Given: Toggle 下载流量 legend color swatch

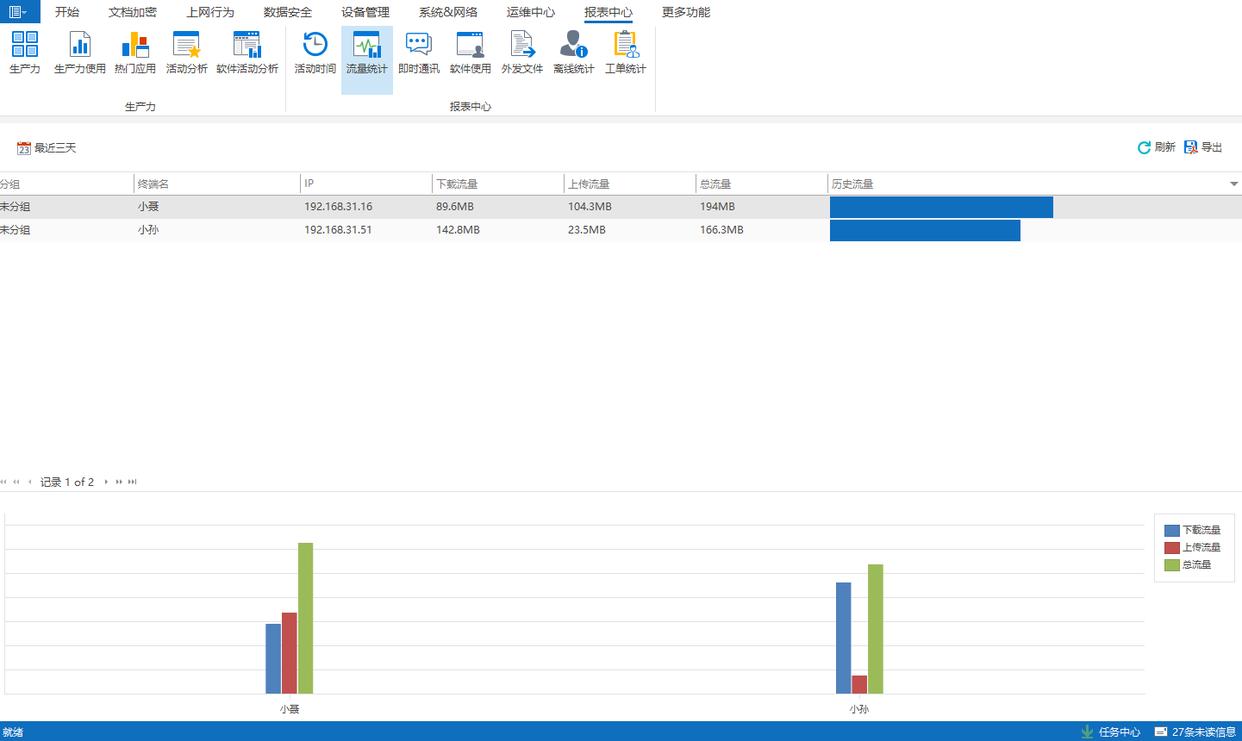Looking at the screenshot, I should pos(1172,530).
